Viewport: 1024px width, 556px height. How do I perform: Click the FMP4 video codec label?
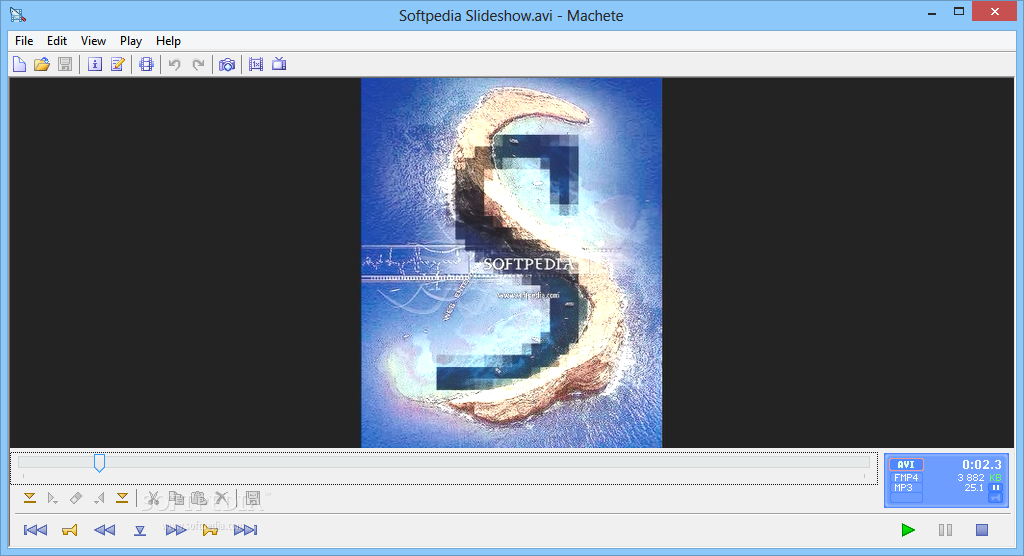tap(906, 478)
